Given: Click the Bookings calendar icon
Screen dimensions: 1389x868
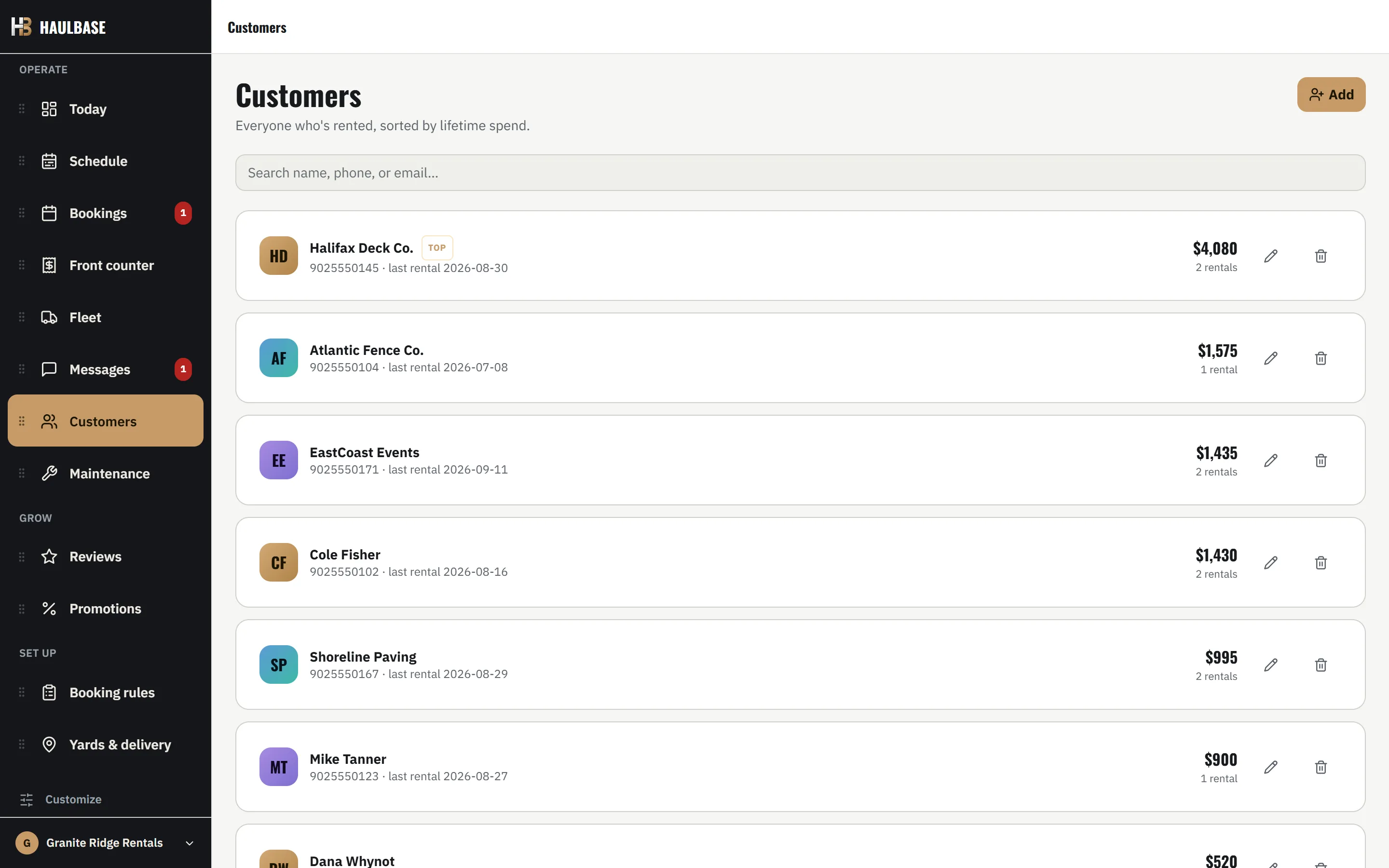Looking at the screenshot, I should [x=49, y=214].
